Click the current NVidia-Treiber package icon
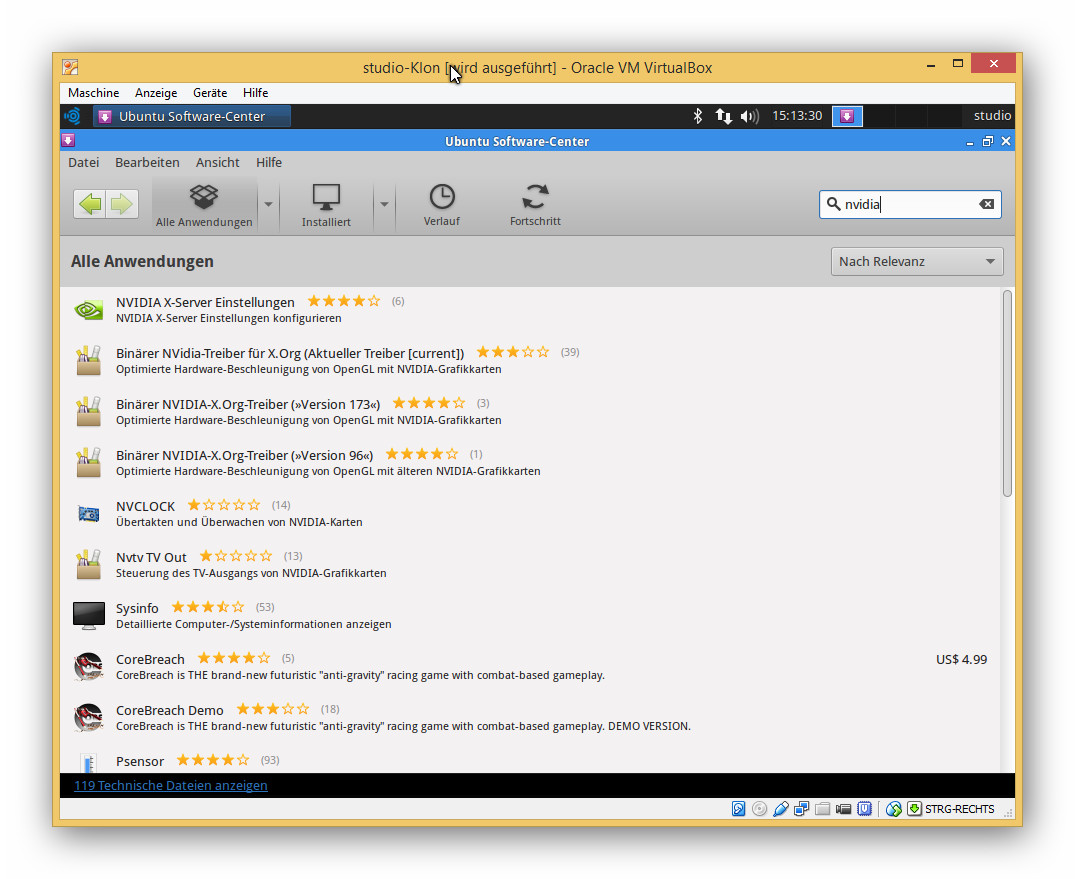This screenshot has width=1075, height=879. pos(88,361)
